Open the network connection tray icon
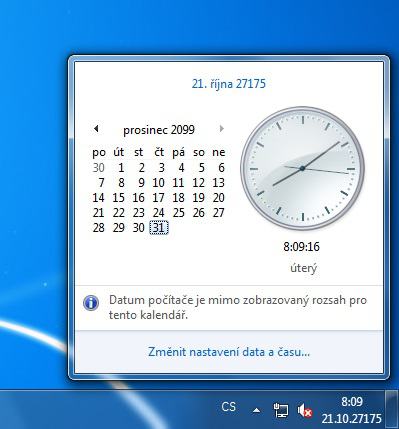This screenshot has height=429, width=399. (281, 410)
